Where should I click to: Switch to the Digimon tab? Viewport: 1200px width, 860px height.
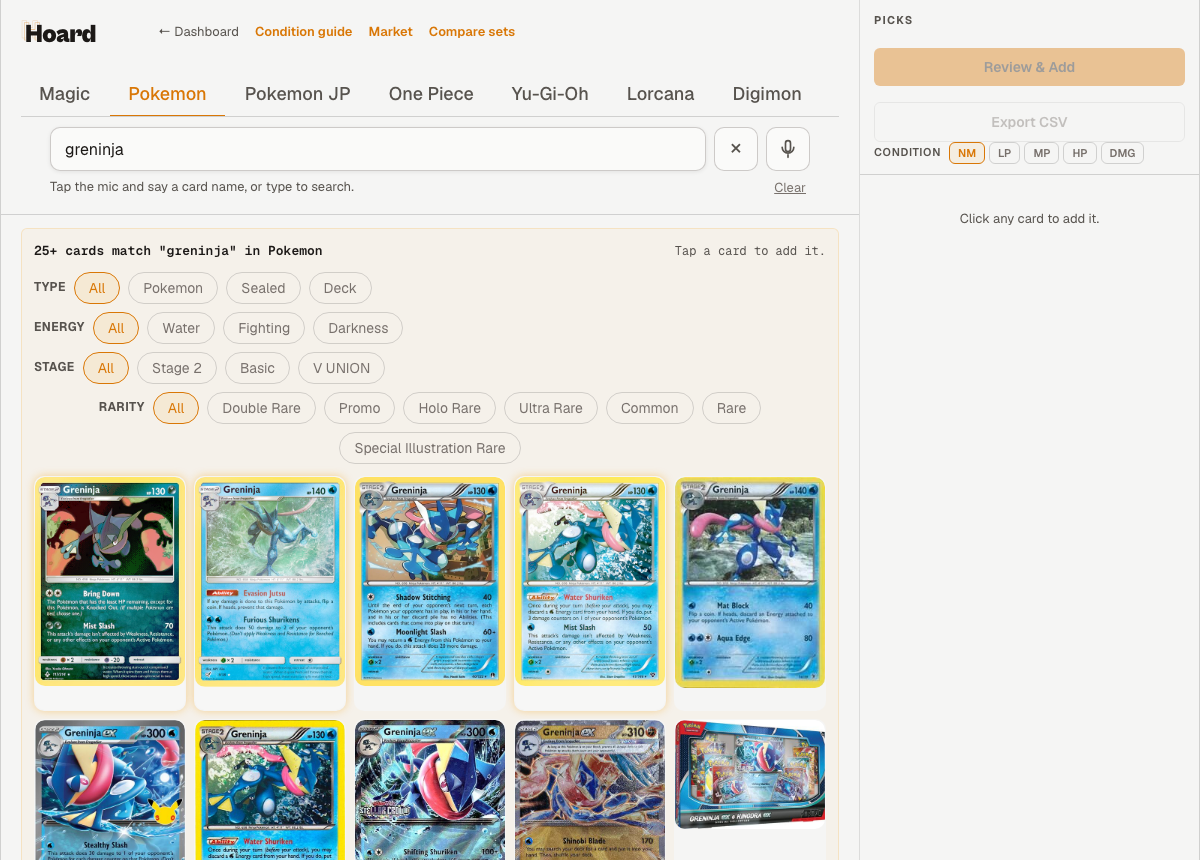click(x=767, y=94)
